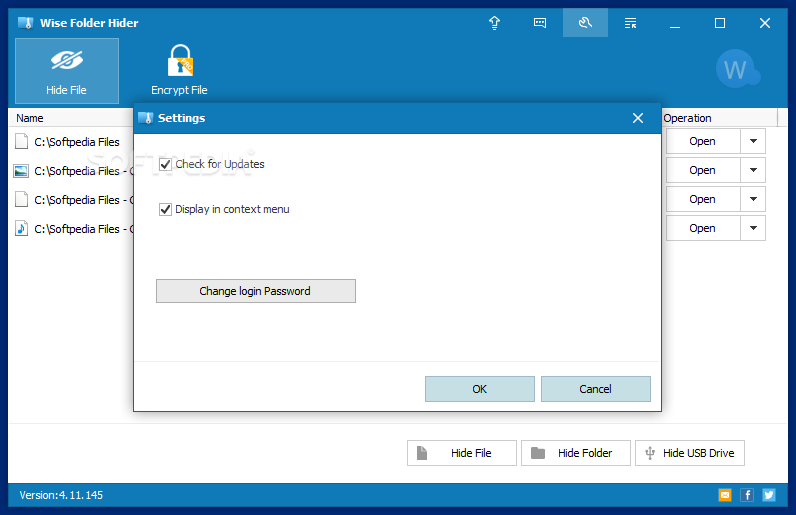
Task: Close the Wise Folder Hider window
Action: tap(765, 23)
